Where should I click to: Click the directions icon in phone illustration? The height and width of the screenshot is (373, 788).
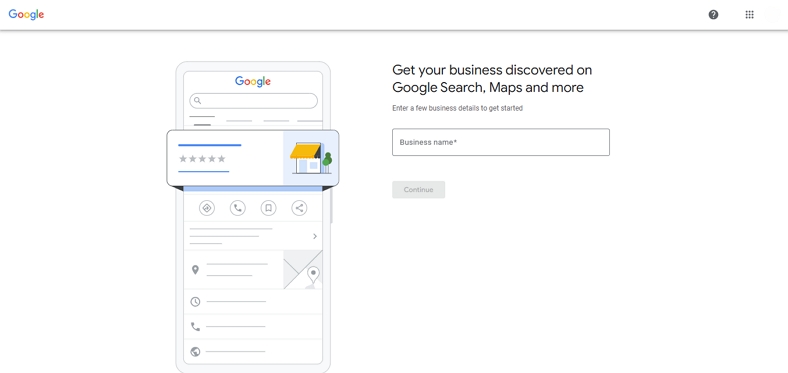pos(207,208)
